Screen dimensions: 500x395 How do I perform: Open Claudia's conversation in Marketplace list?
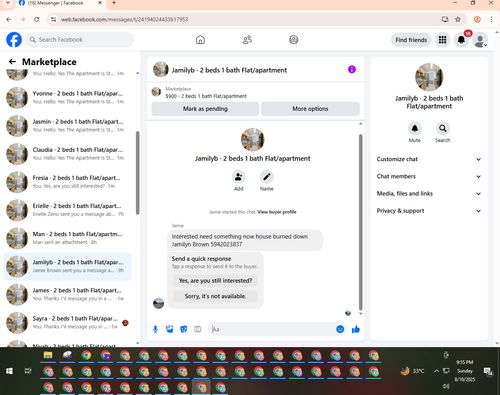click(68, 154)
